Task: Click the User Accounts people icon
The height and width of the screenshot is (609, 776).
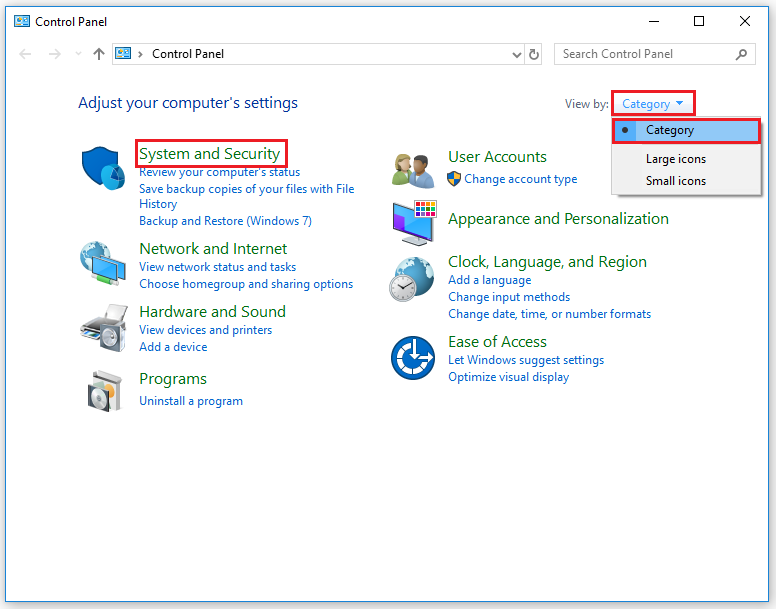Action: (x=413, y=170)
